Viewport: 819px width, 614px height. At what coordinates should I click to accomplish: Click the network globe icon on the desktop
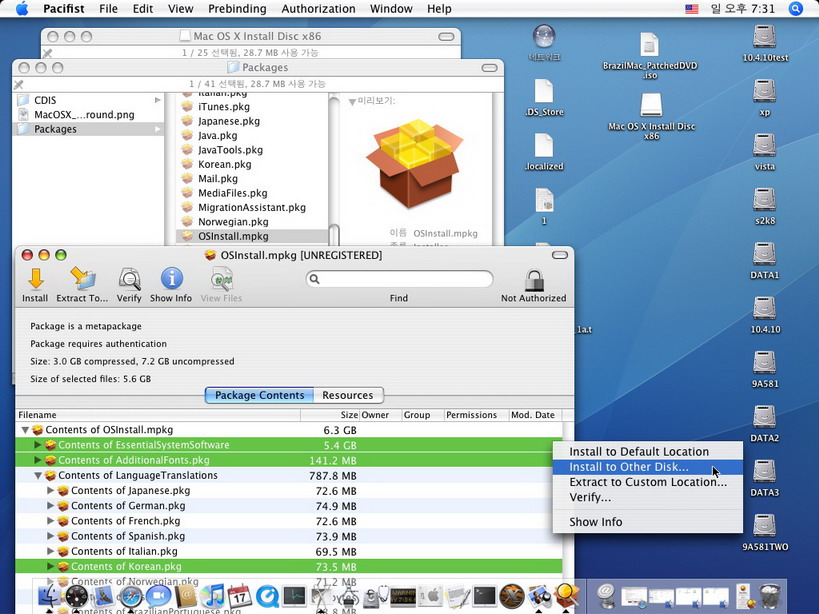(544, 37)
